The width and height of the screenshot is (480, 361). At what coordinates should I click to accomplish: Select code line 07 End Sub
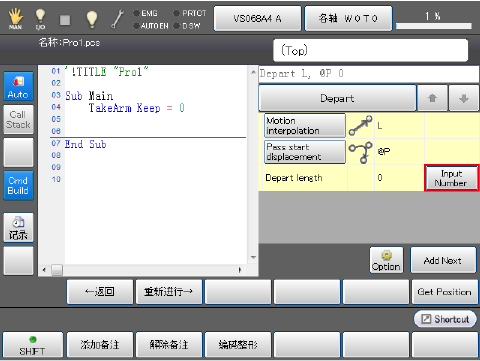86,144
